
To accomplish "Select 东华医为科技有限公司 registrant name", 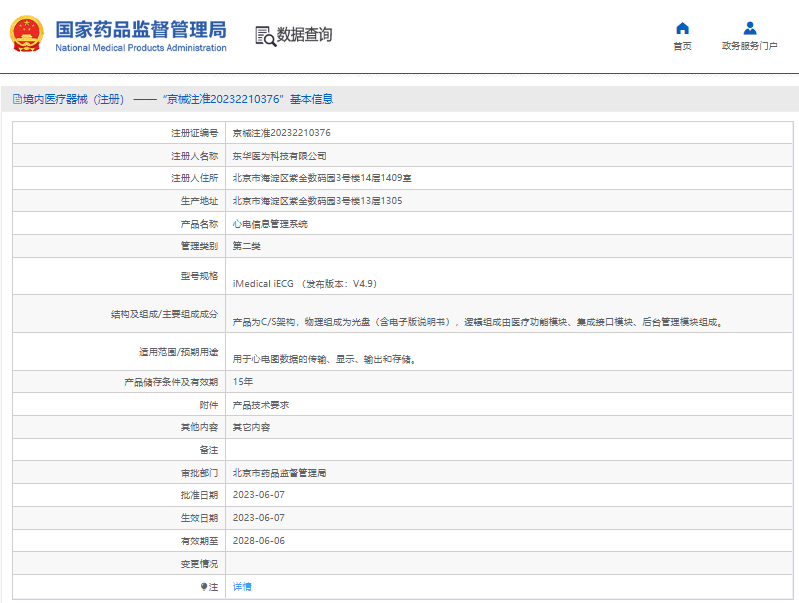I will click(x=279, y=156).
